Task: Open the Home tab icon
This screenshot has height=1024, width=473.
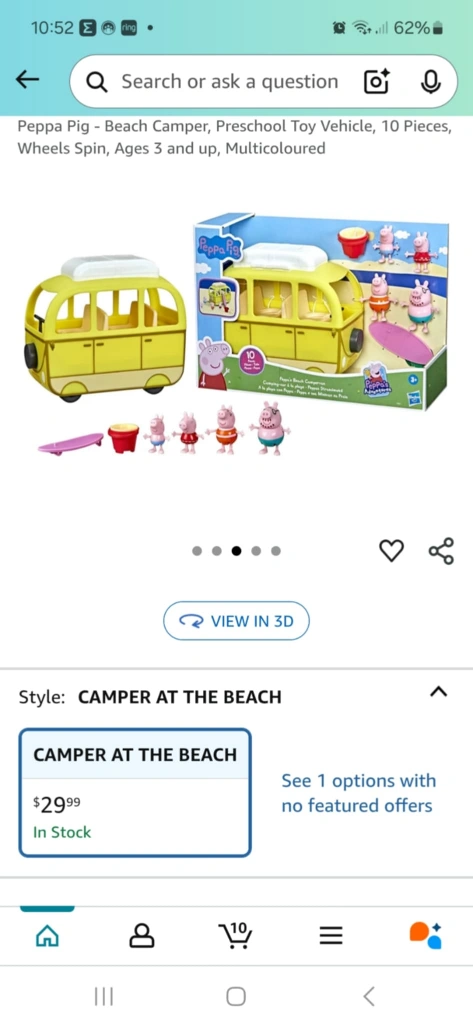Action: (x=46, y=936)
